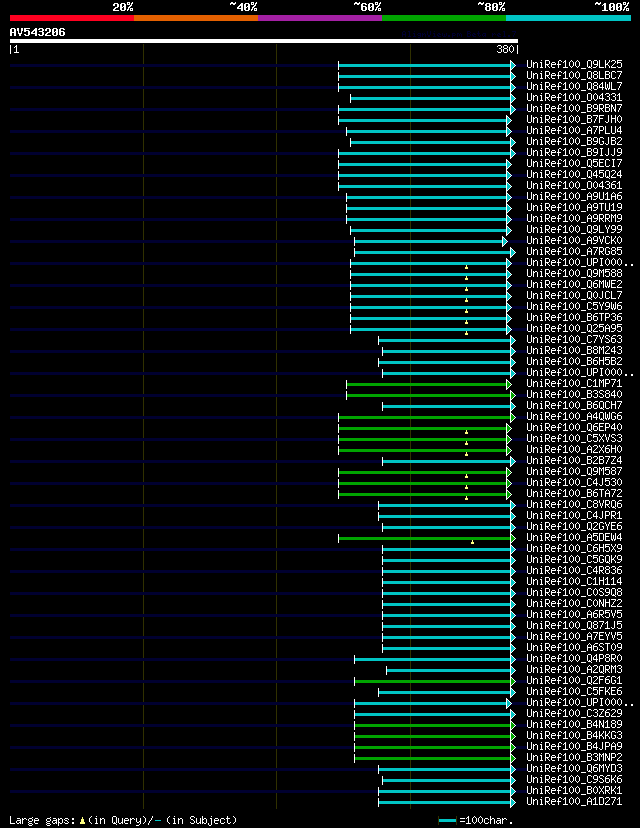Select hit label UniRef100_Q2F6G1
This screenshot has height=828, width=640.
tap(574, 680)
